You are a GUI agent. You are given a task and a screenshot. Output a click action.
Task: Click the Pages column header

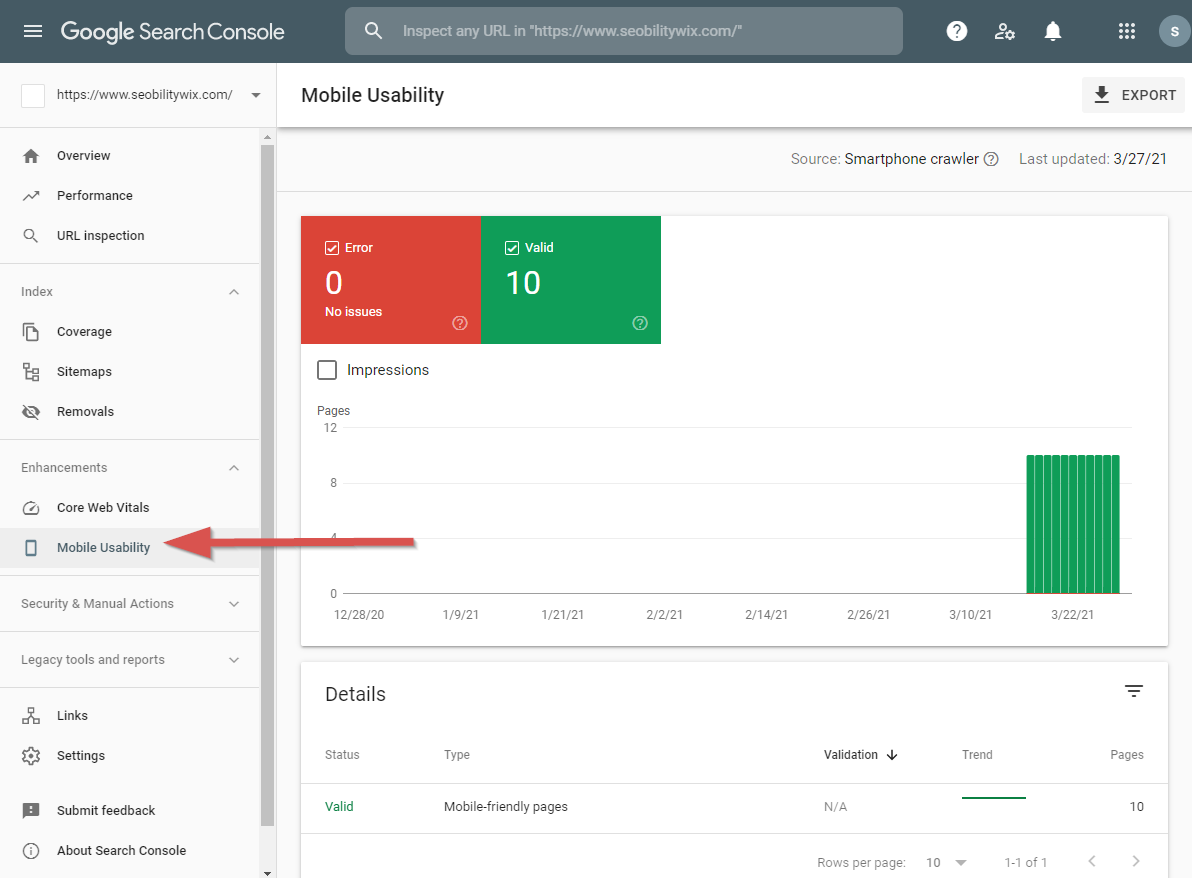click(x=1127, y=755)
